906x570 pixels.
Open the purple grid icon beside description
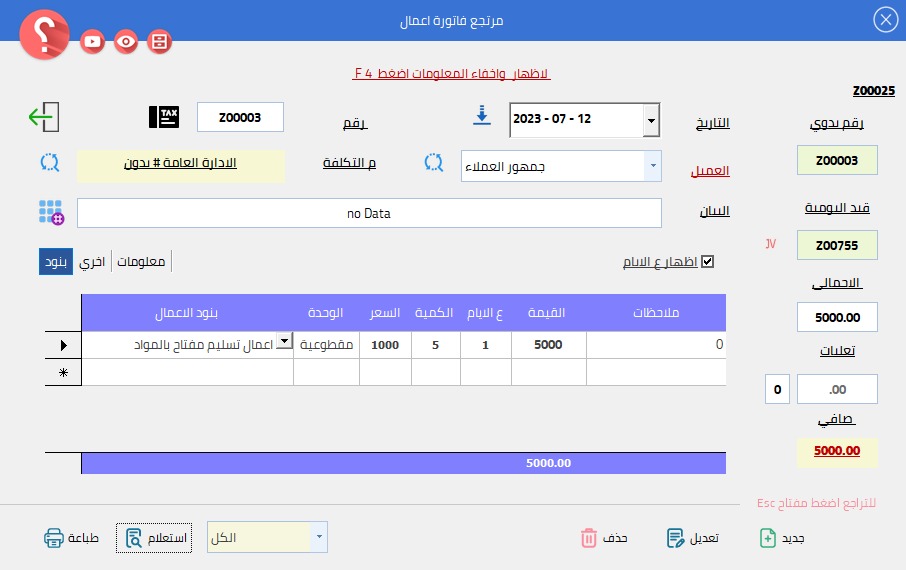[51, 212]
